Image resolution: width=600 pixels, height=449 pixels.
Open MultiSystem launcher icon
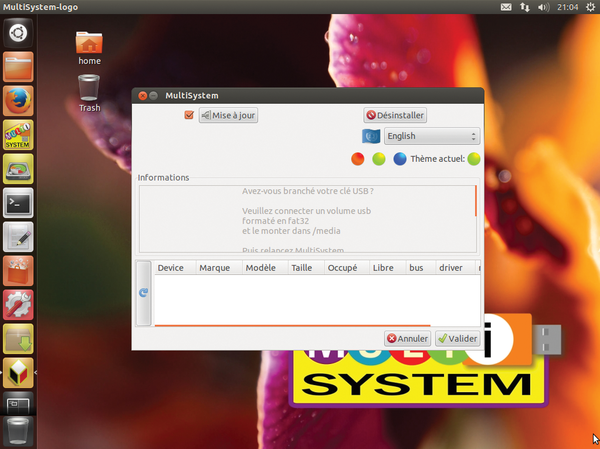pyautogui.click(x=18, y=135)
